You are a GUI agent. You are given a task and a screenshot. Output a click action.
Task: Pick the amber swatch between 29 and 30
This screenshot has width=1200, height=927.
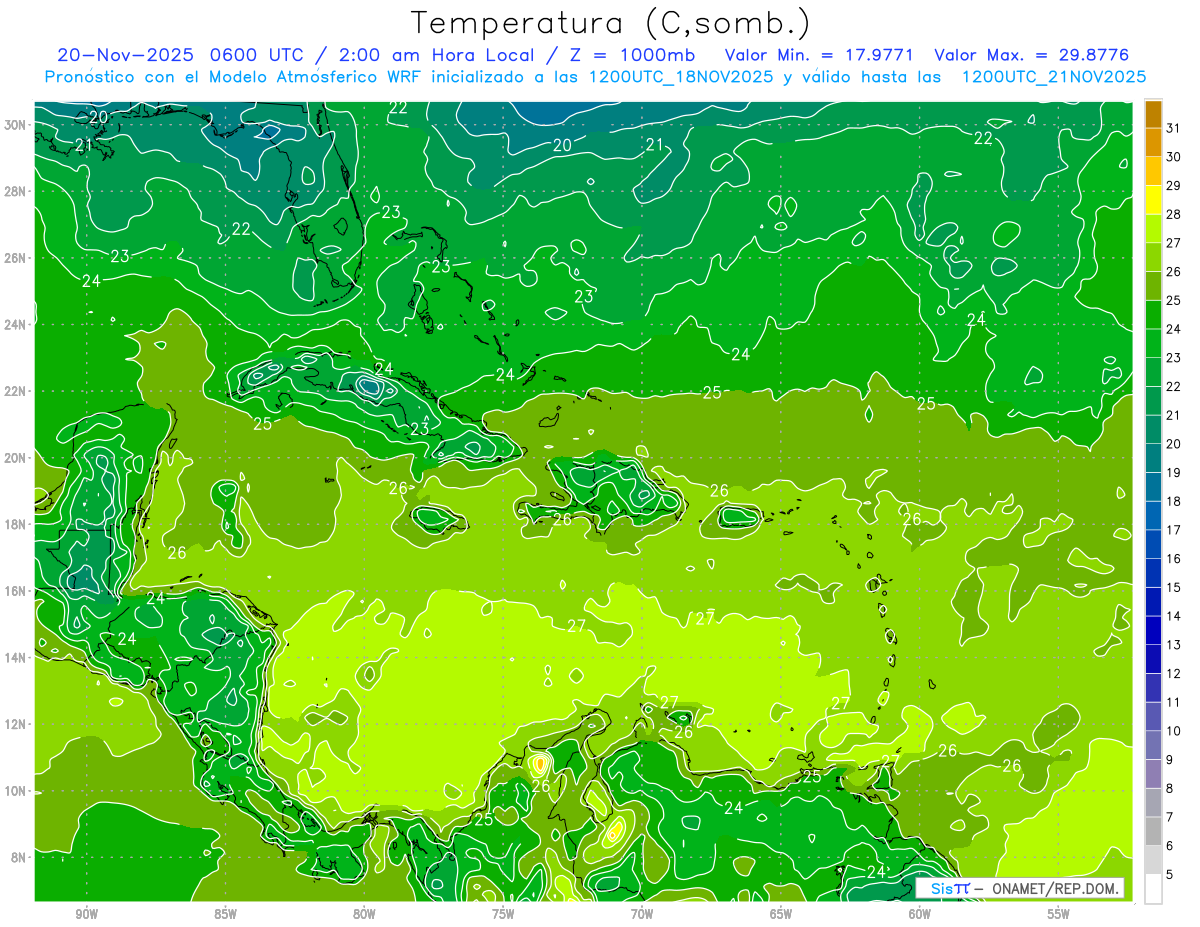[1153, 171]
